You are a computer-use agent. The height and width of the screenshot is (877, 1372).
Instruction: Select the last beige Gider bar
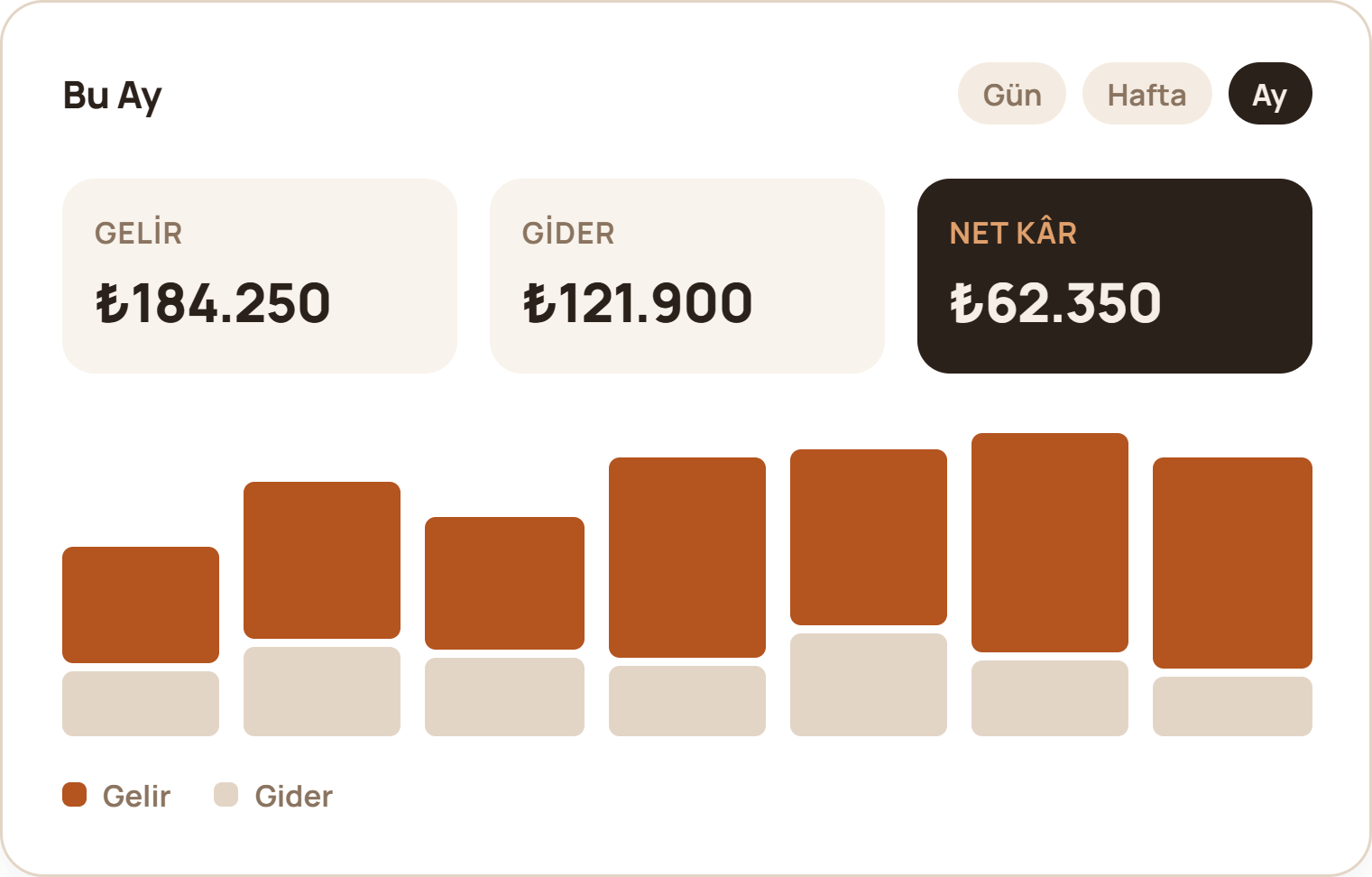coord(1232,706)
